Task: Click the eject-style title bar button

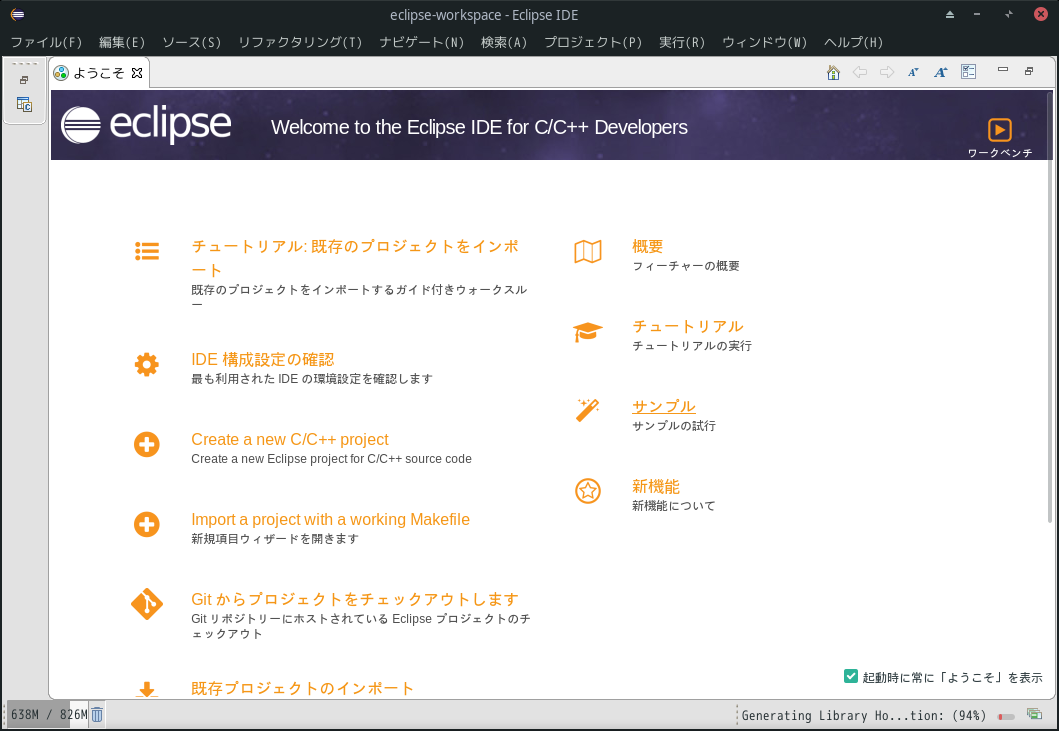Action: (950, 14)
